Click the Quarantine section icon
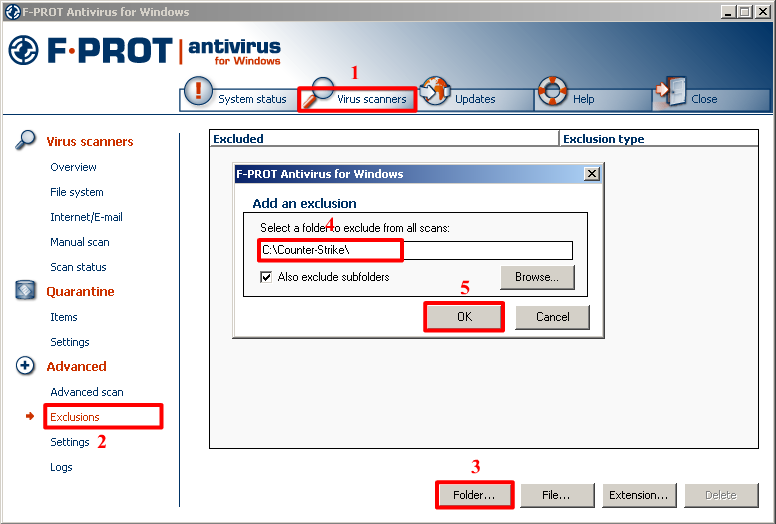The width and height of the screenshot is (776, 524). (x=25, y=290)
